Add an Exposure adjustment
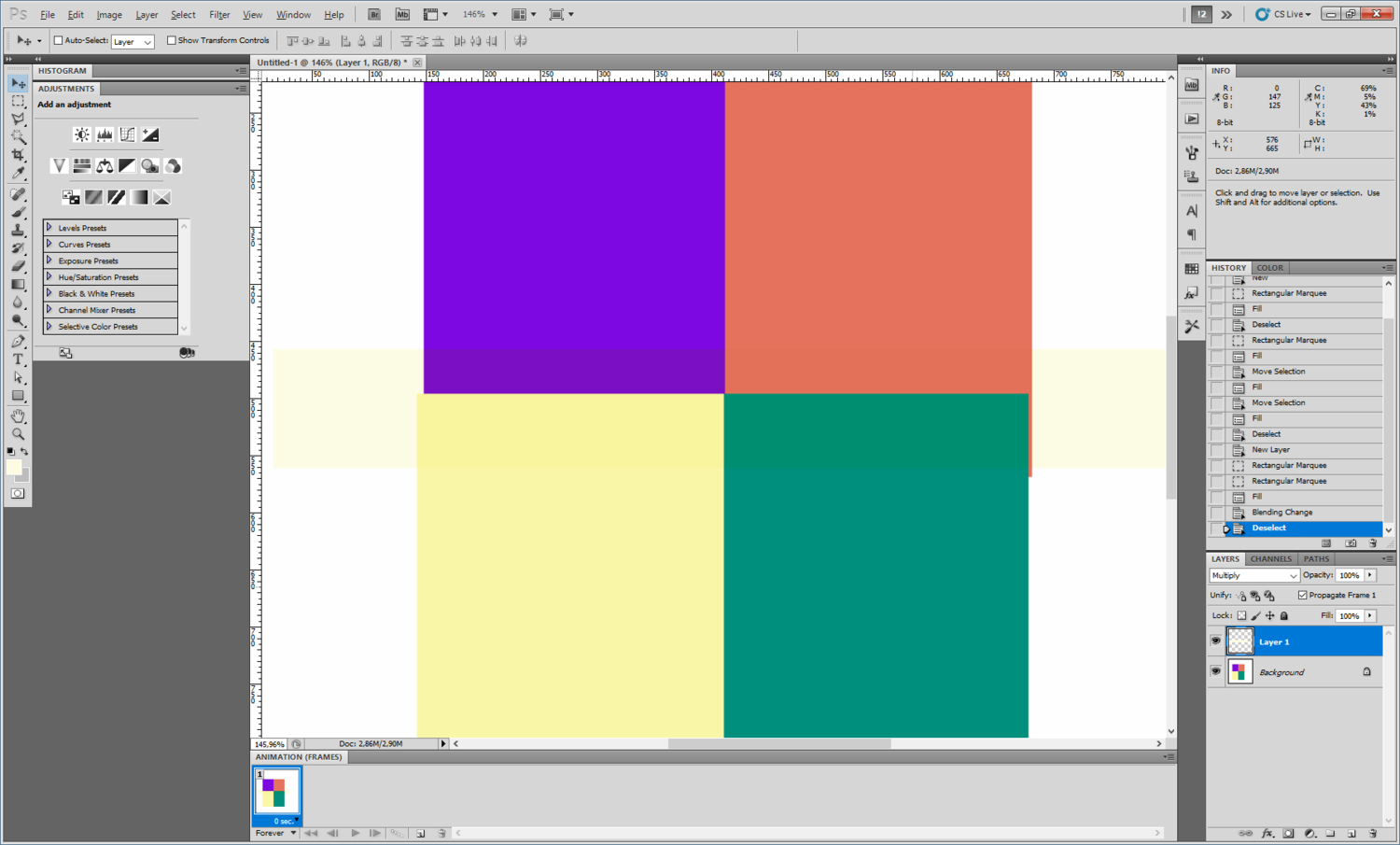Viewport: 1400px width, 845px height. tap(150, 134)
